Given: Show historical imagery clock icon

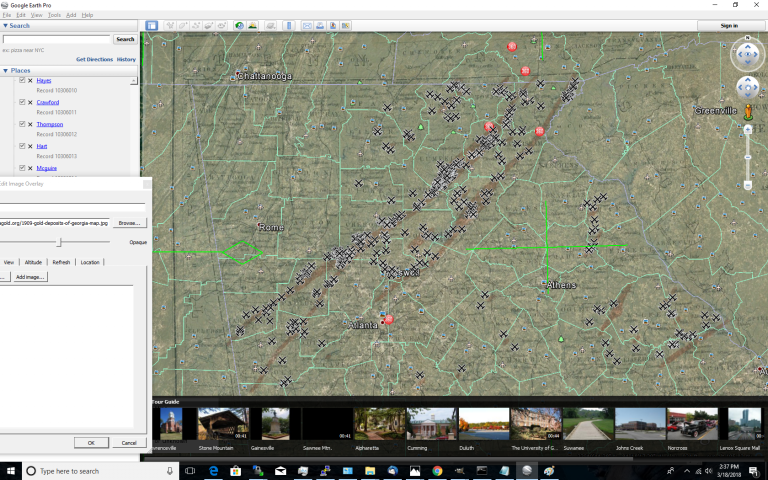Looking at the screenshot, I should [x=240, y=25].
